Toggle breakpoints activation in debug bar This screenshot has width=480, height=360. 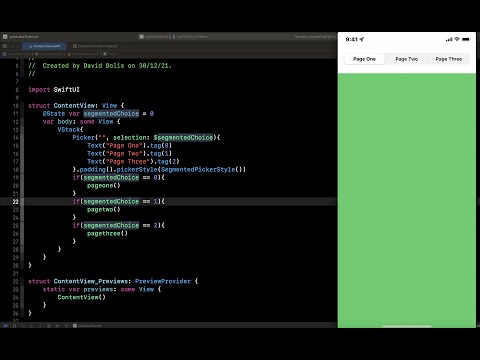point(6,326)
